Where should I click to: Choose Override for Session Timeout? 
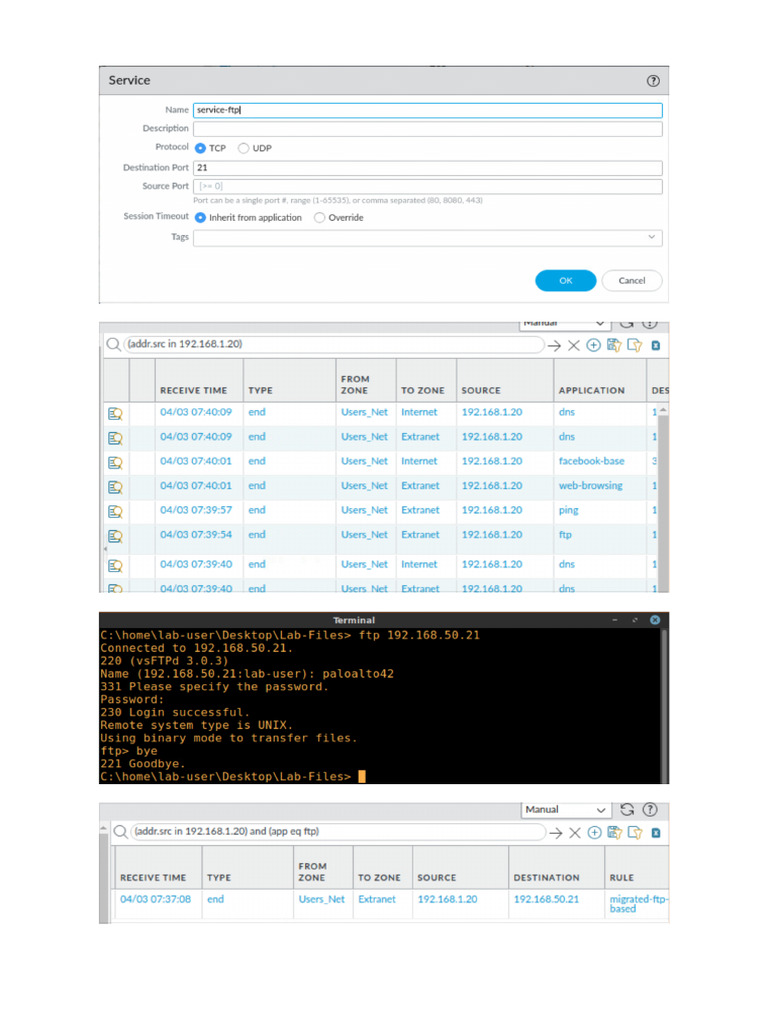[x=320, y=217]
